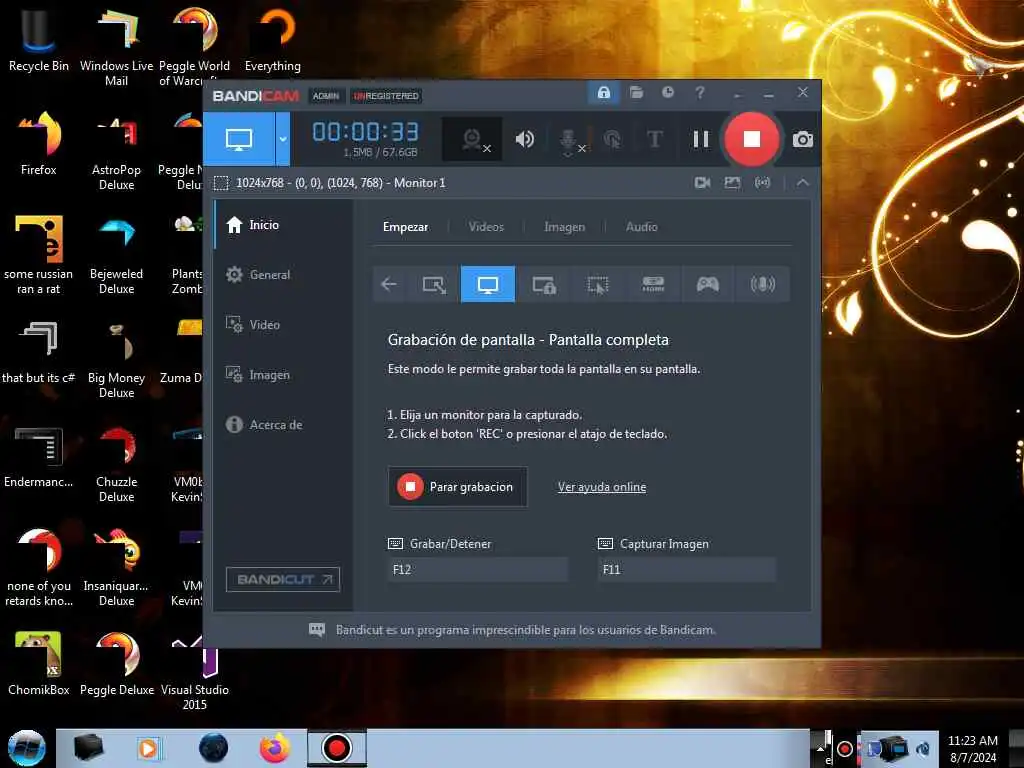Open the Video settings section
Image resolution: width=1024 pixels, height=768 pixels.
tap(283, 325)
